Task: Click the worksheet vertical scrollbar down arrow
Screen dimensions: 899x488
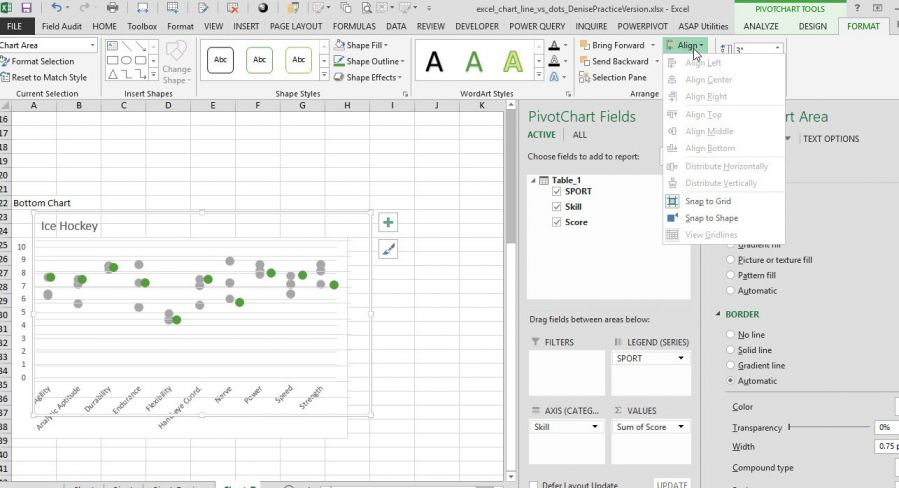Action: 511,477
